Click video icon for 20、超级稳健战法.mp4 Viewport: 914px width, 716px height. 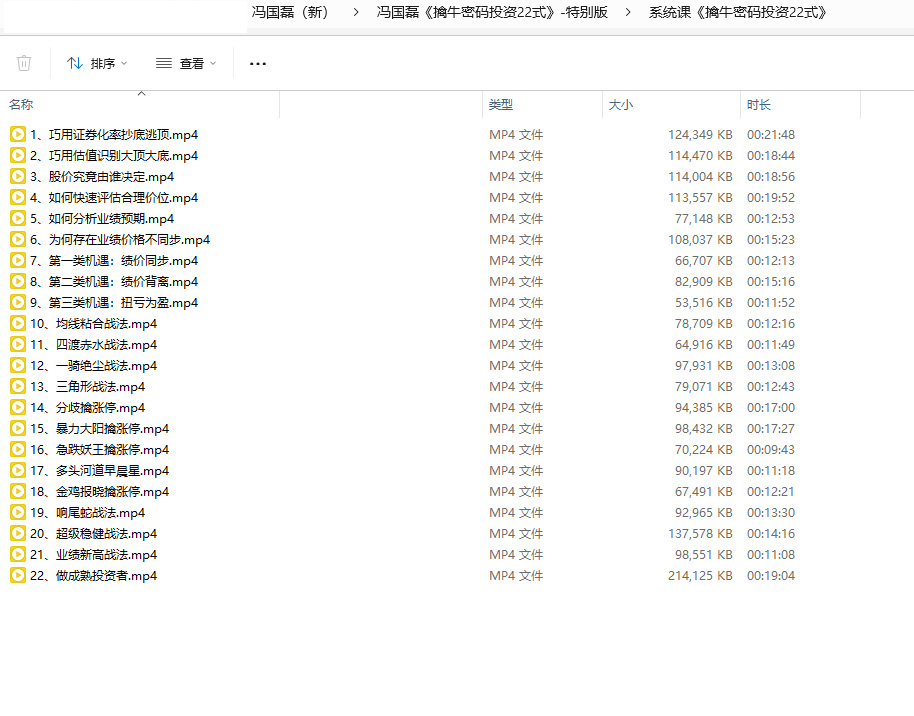pyautogui.click(x=18, y=534)
